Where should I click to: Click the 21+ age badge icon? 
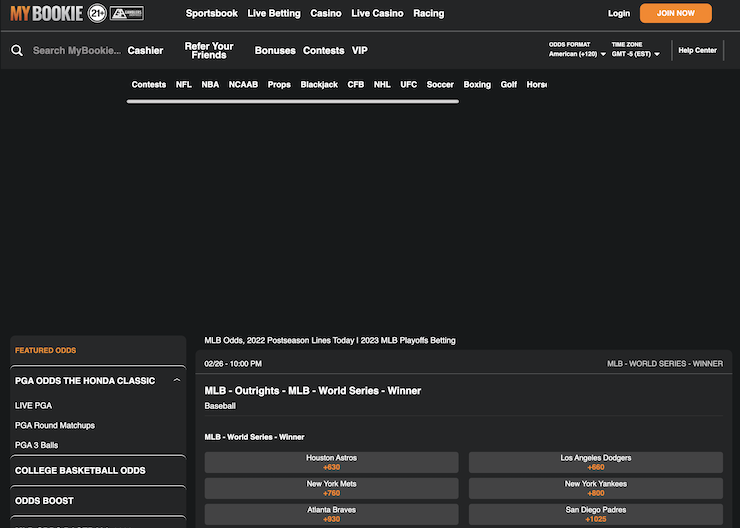[97, 13]
